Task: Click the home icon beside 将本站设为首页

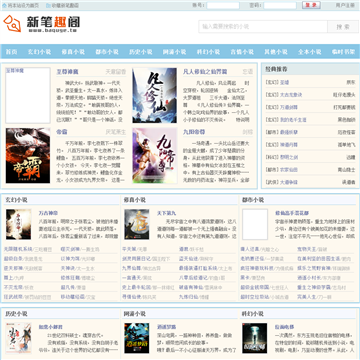Action: point(4,5)
